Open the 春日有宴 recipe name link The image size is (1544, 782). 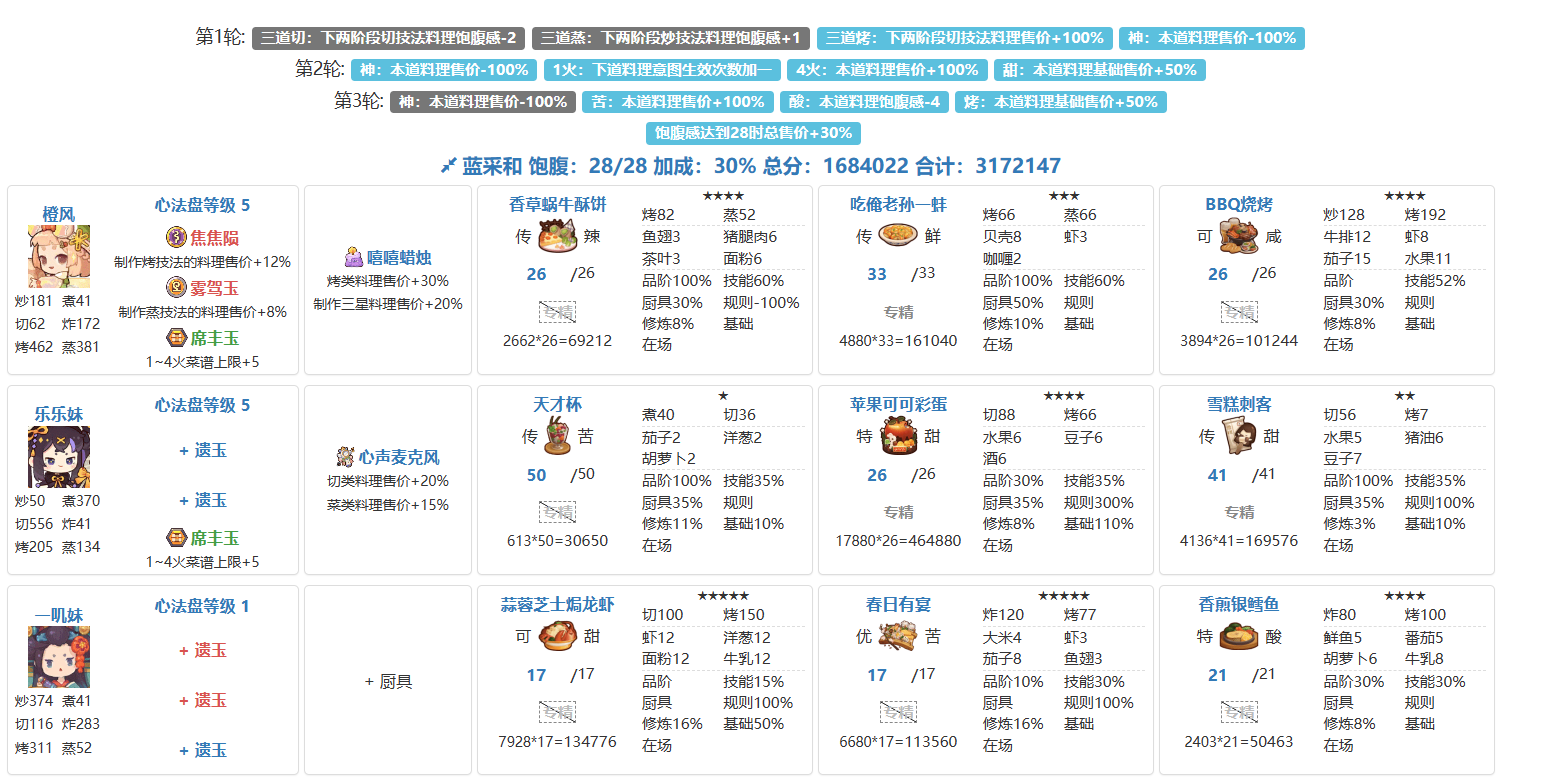coord(898,605)
